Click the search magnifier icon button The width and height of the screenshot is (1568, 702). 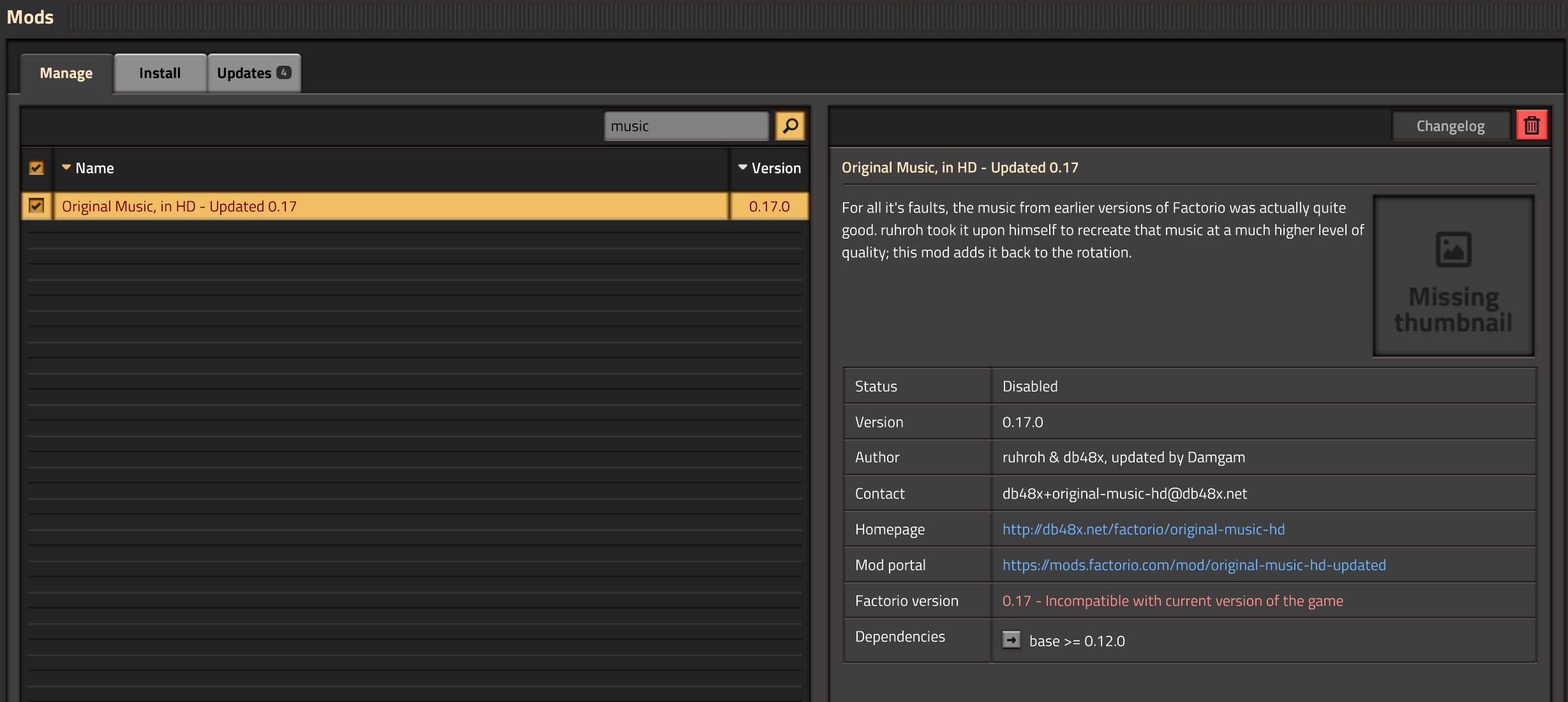click(x=790, y=126)
